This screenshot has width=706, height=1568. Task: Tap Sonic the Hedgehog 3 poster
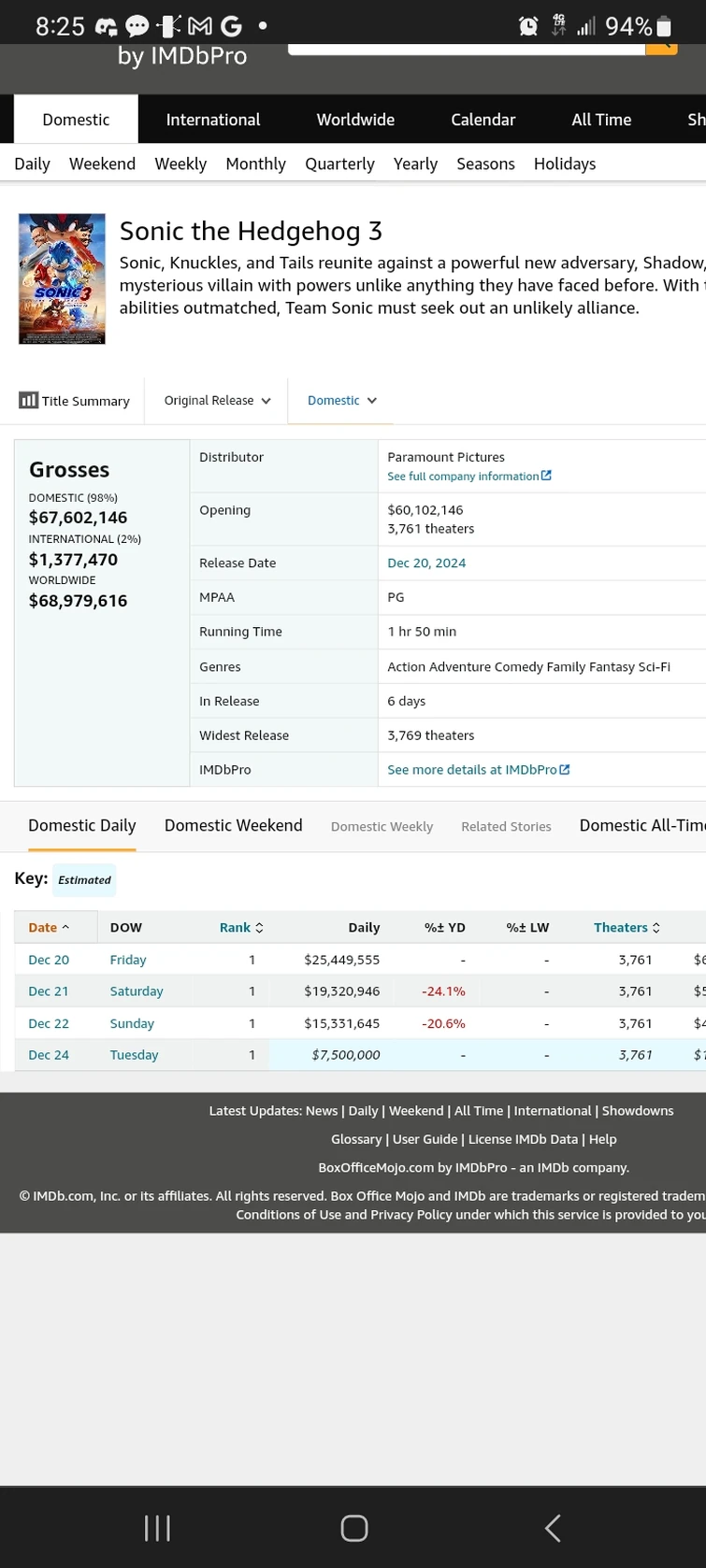point(62,278)
